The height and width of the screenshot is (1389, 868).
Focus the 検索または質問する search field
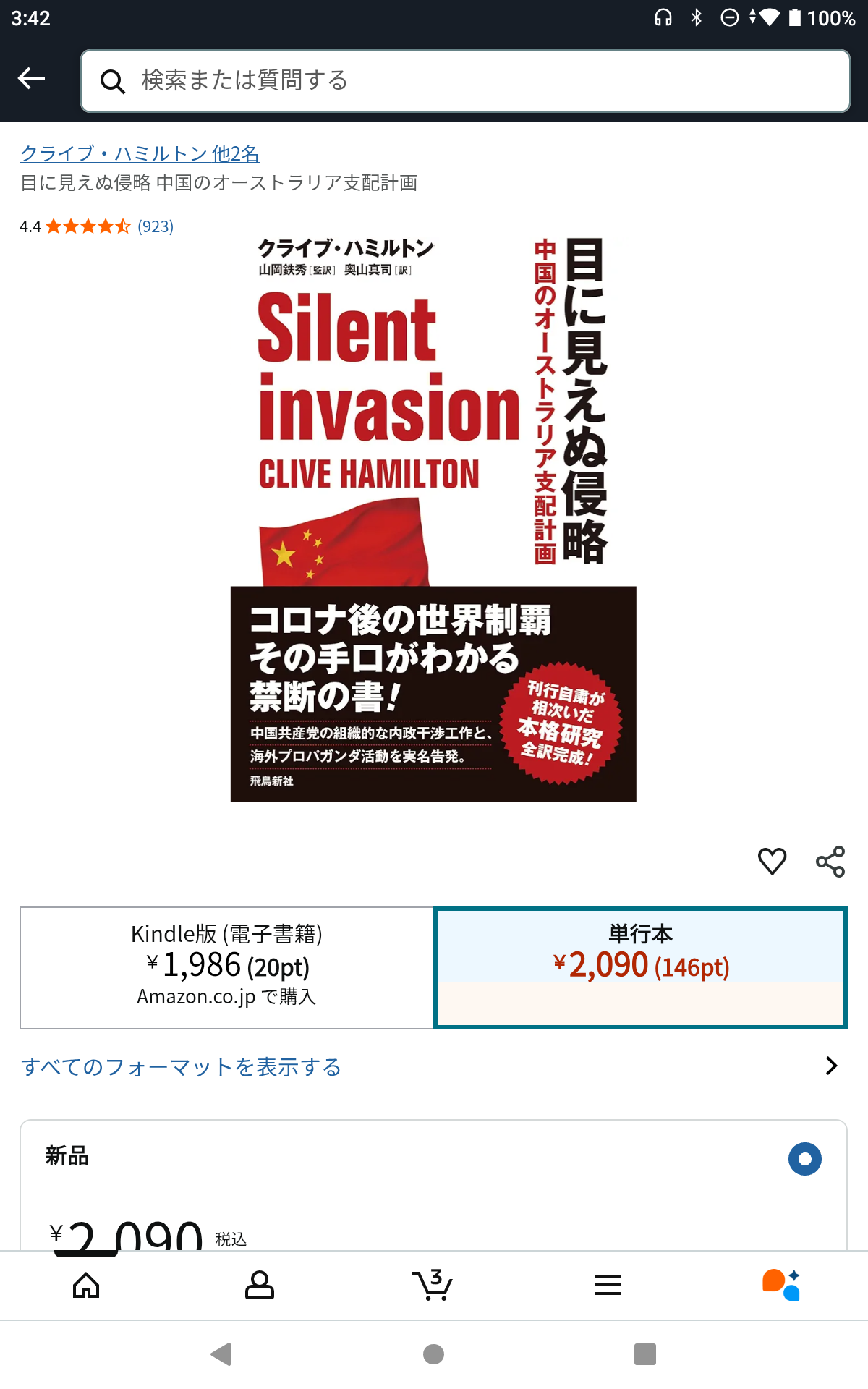465,81
